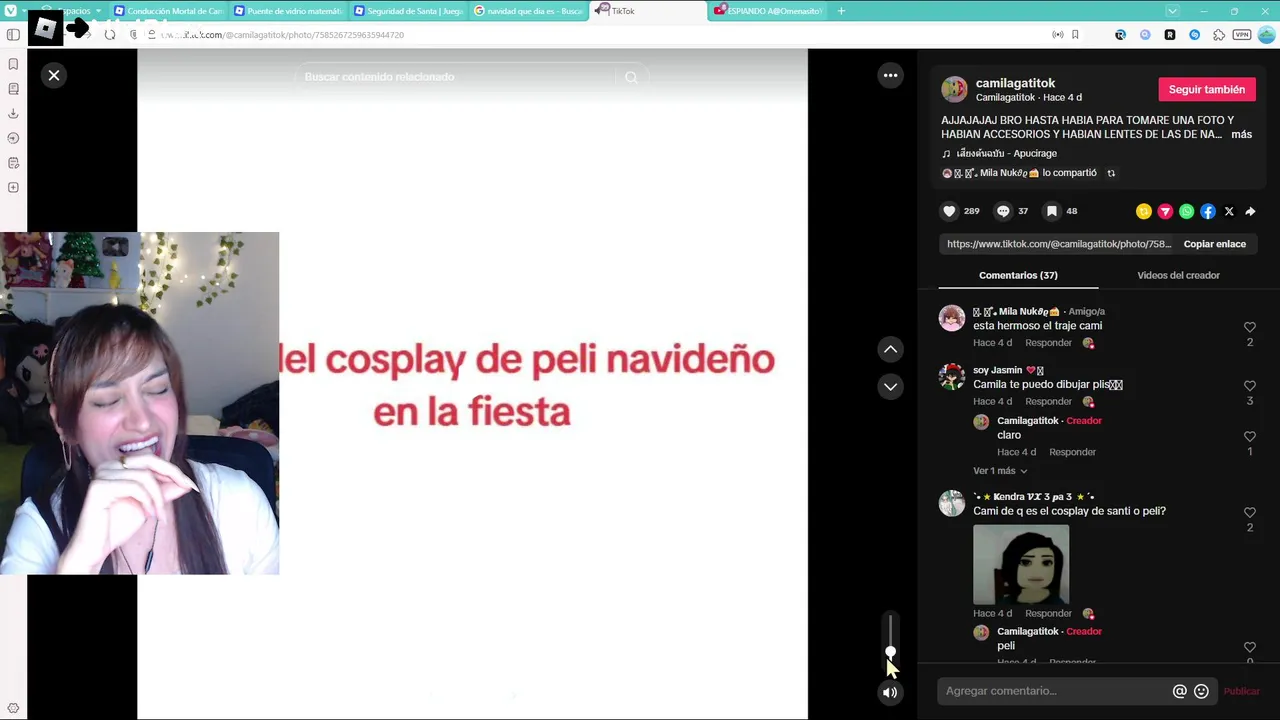Open the Apucirage music link
Image resolution: width=1280 pixels, height=720 pixels.
(1006, 153)
